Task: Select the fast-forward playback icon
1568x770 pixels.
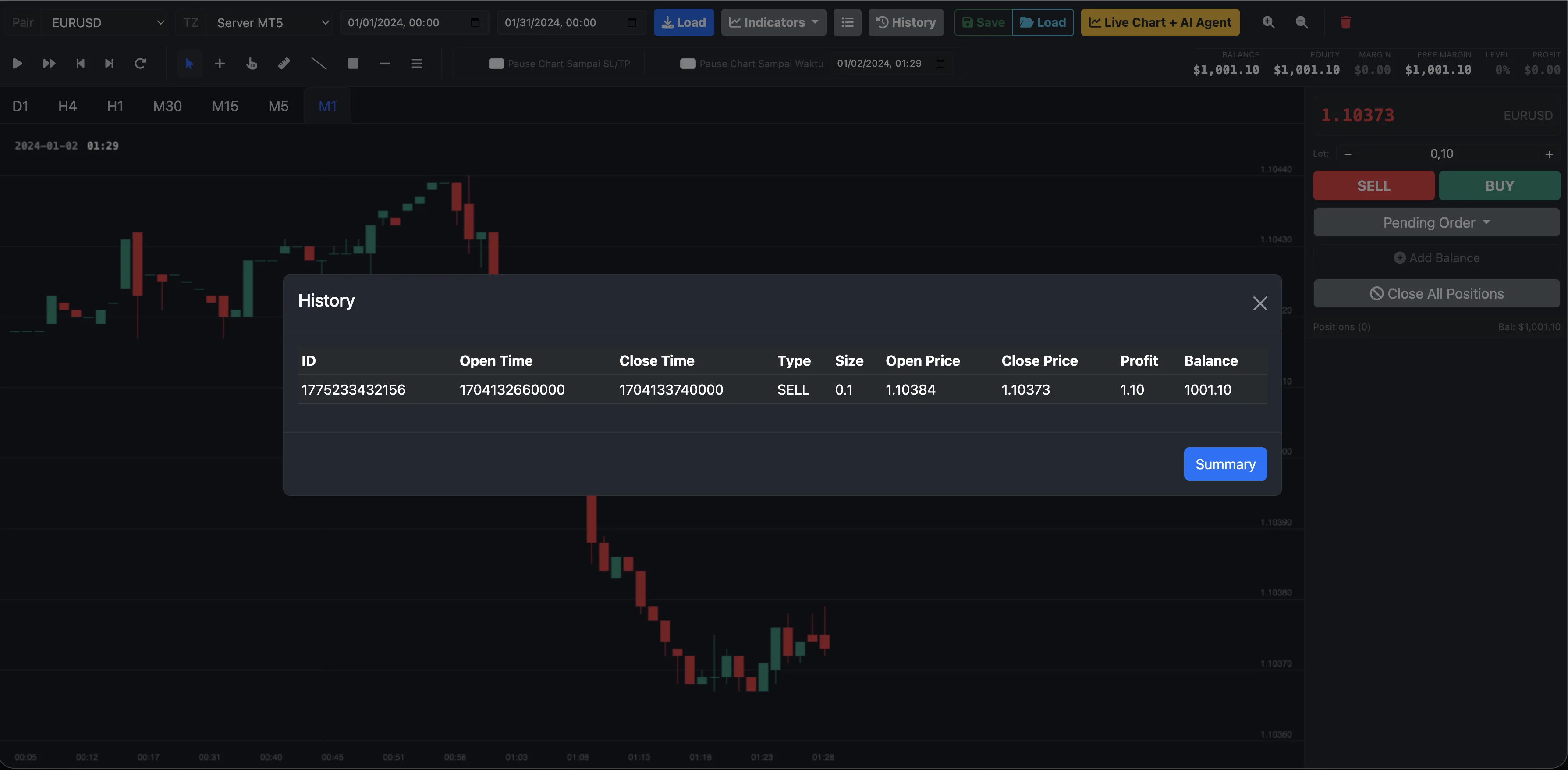Action: 49,63
